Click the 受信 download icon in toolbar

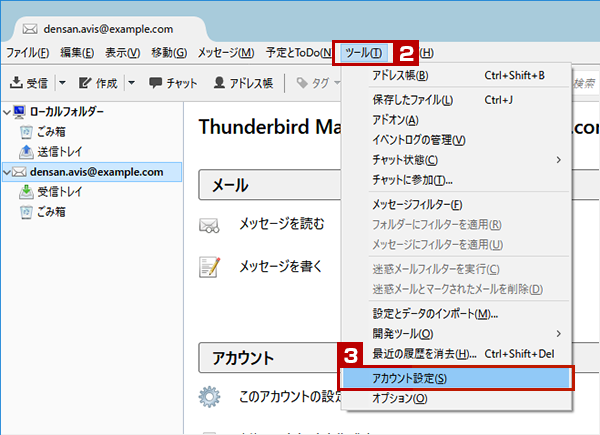point(16,82)
